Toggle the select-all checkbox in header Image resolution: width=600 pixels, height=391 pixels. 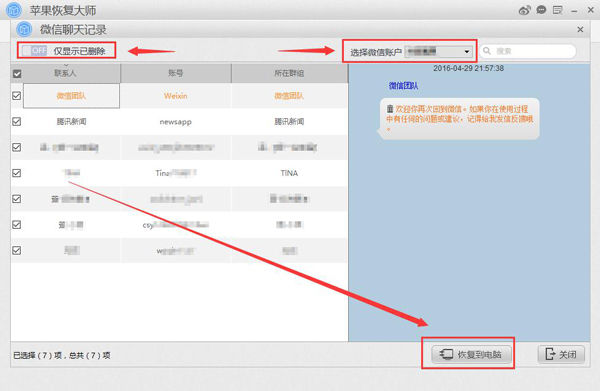tap(17, 73)
